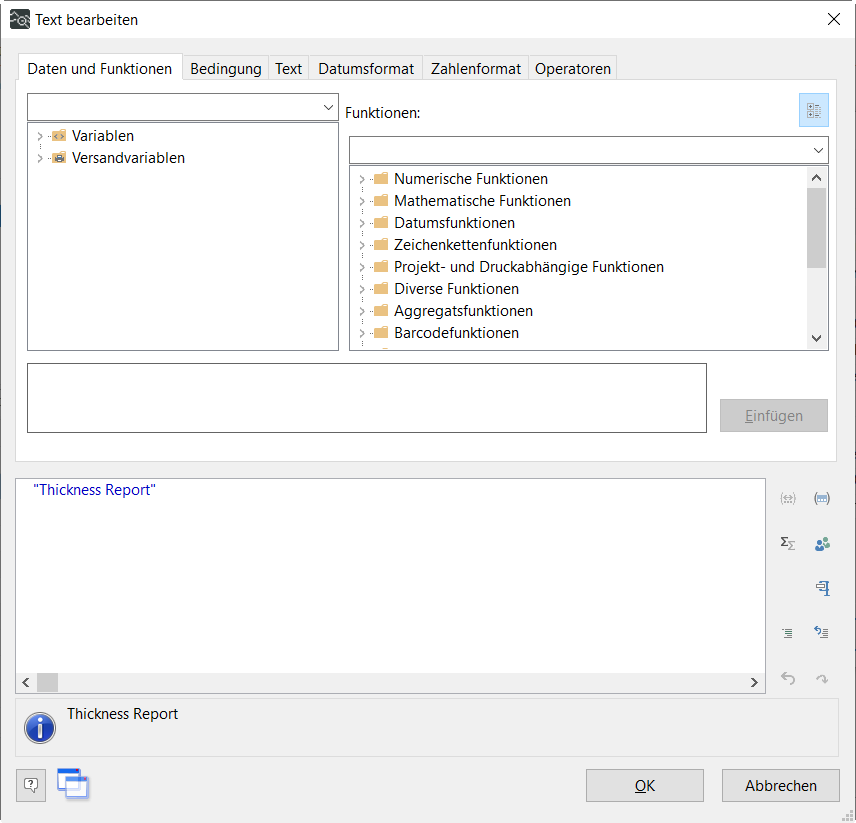This screenshot has height=823, width=856.
Task: Toggle the function list view icon
Action: (x=814, y=110)
